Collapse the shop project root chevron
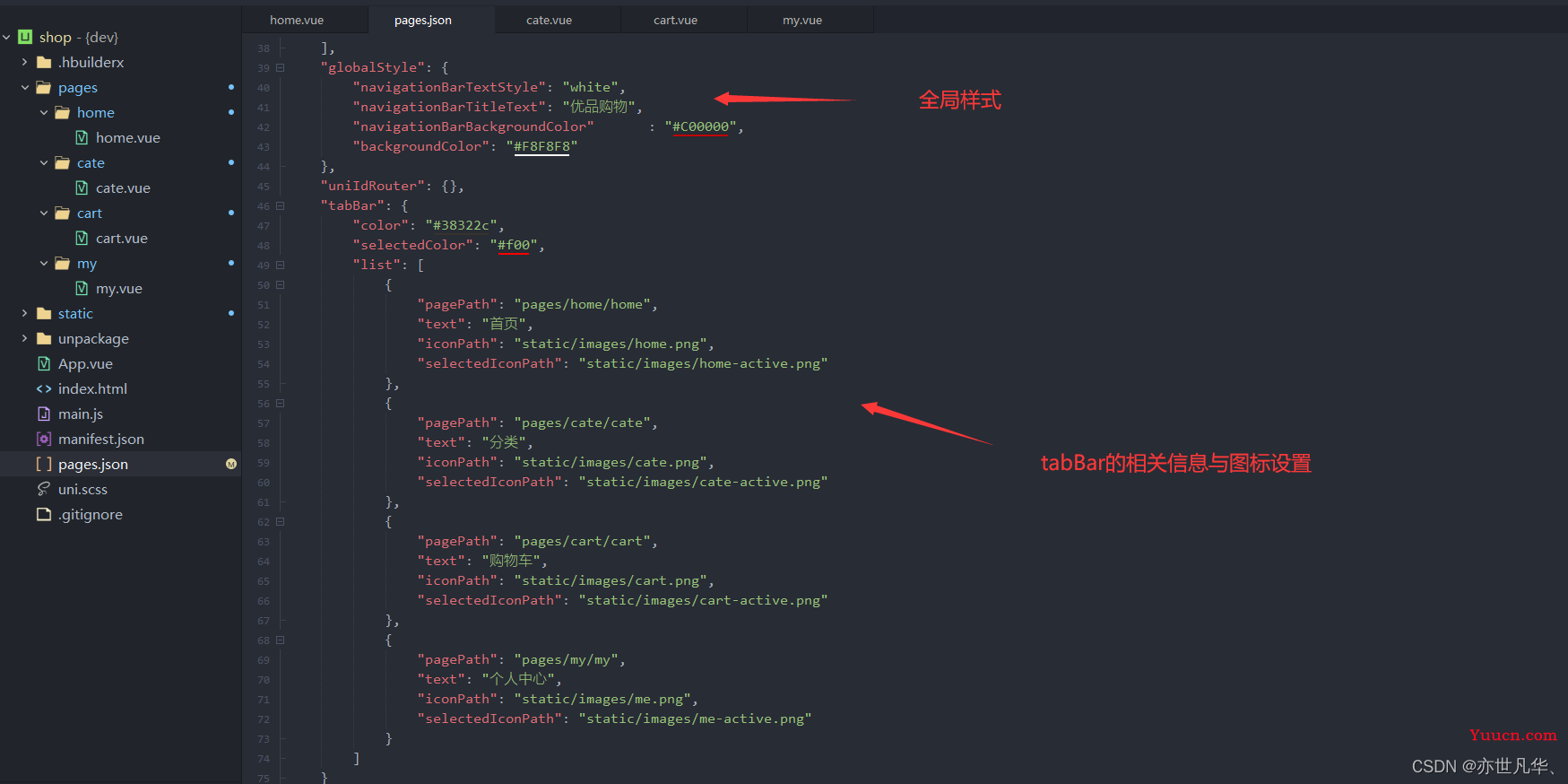This screenshot has width=1568, height=784. [6, 37]
